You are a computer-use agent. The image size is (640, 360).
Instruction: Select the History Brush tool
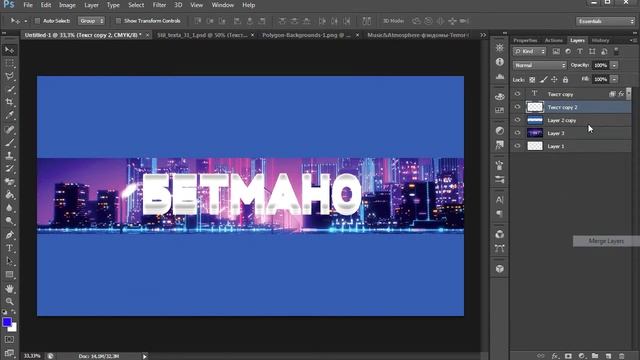coord(10,169)
